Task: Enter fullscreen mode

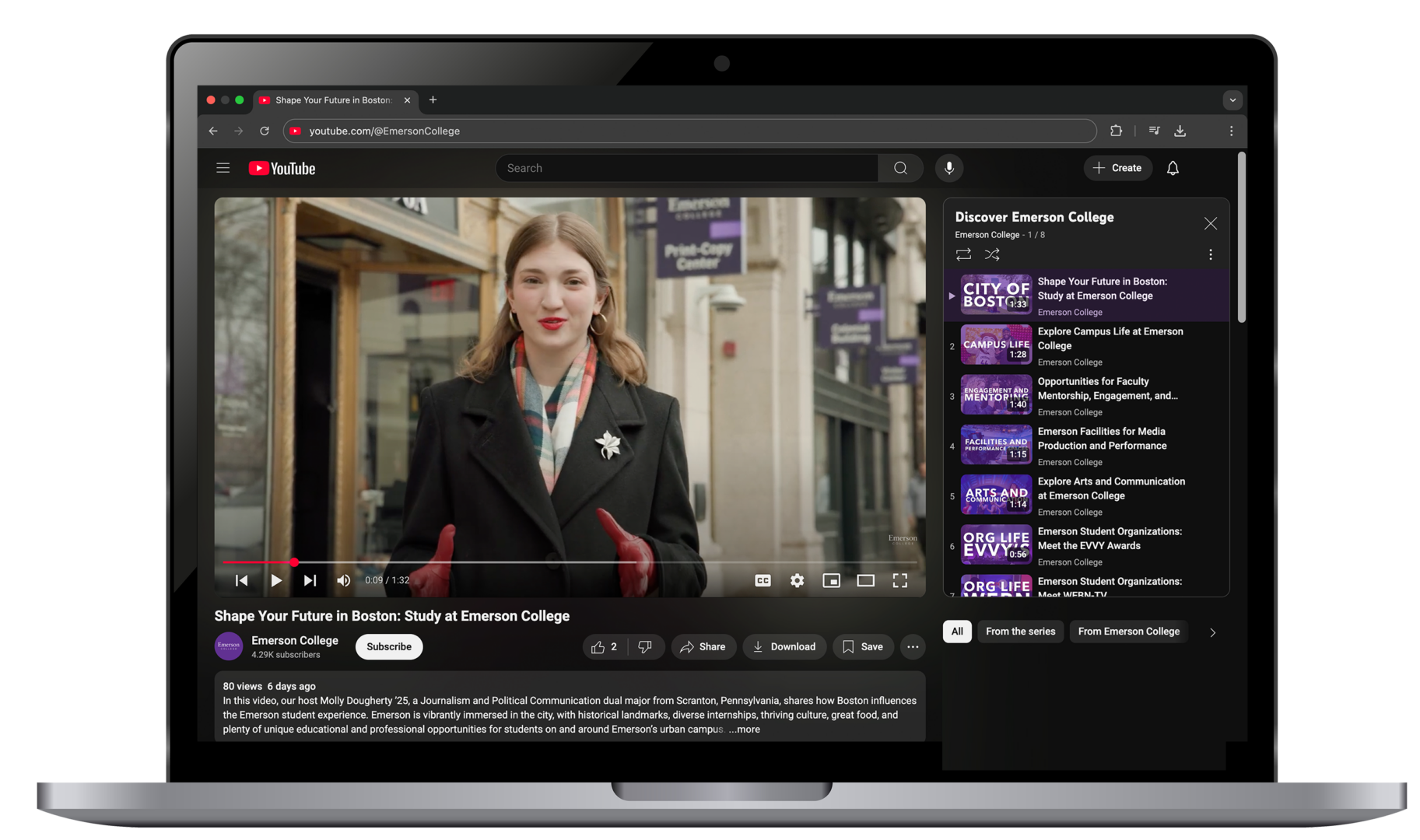Action: (x=899, y=580)
